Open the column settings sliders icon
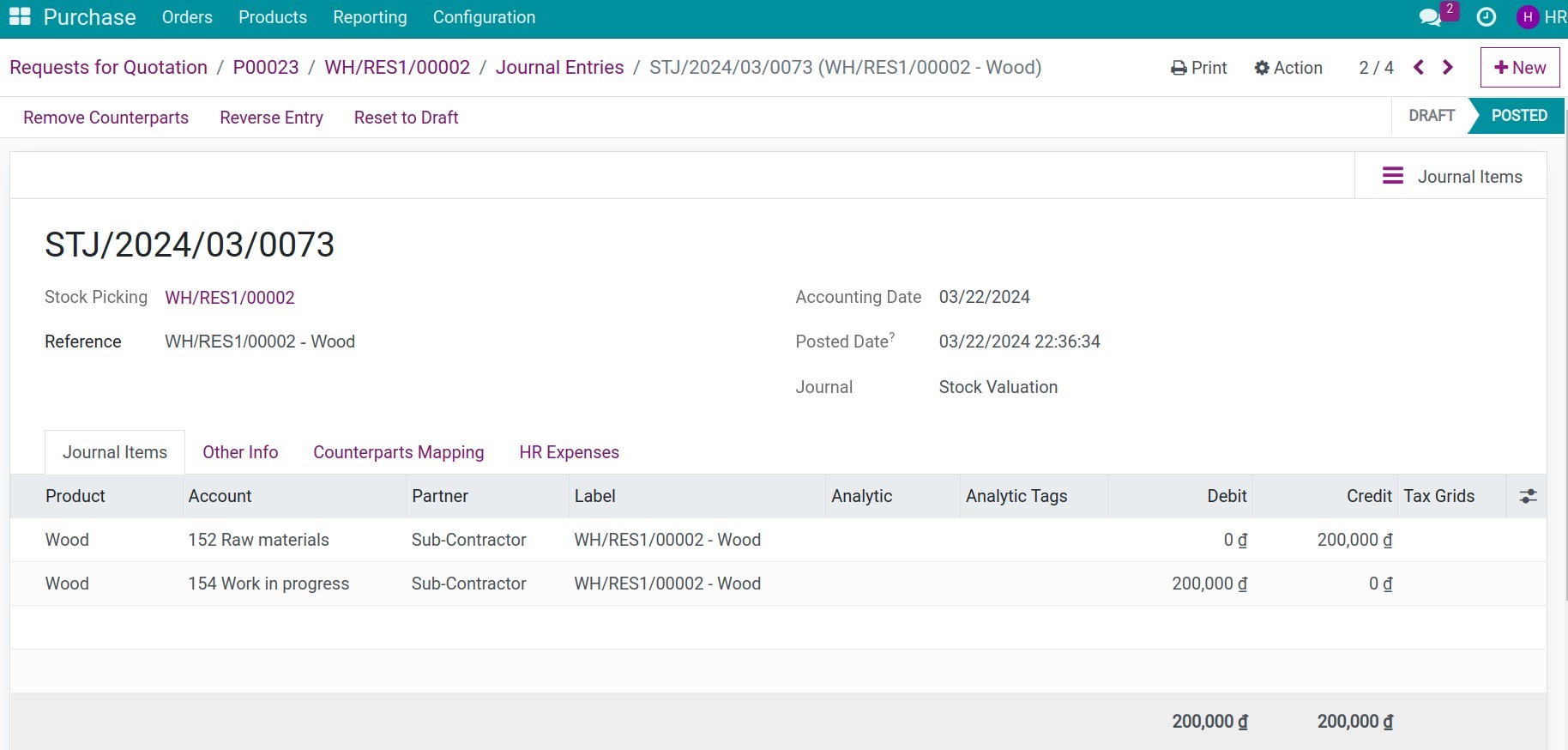This screenshot has height=750, width=1568. click(1528, 496)
